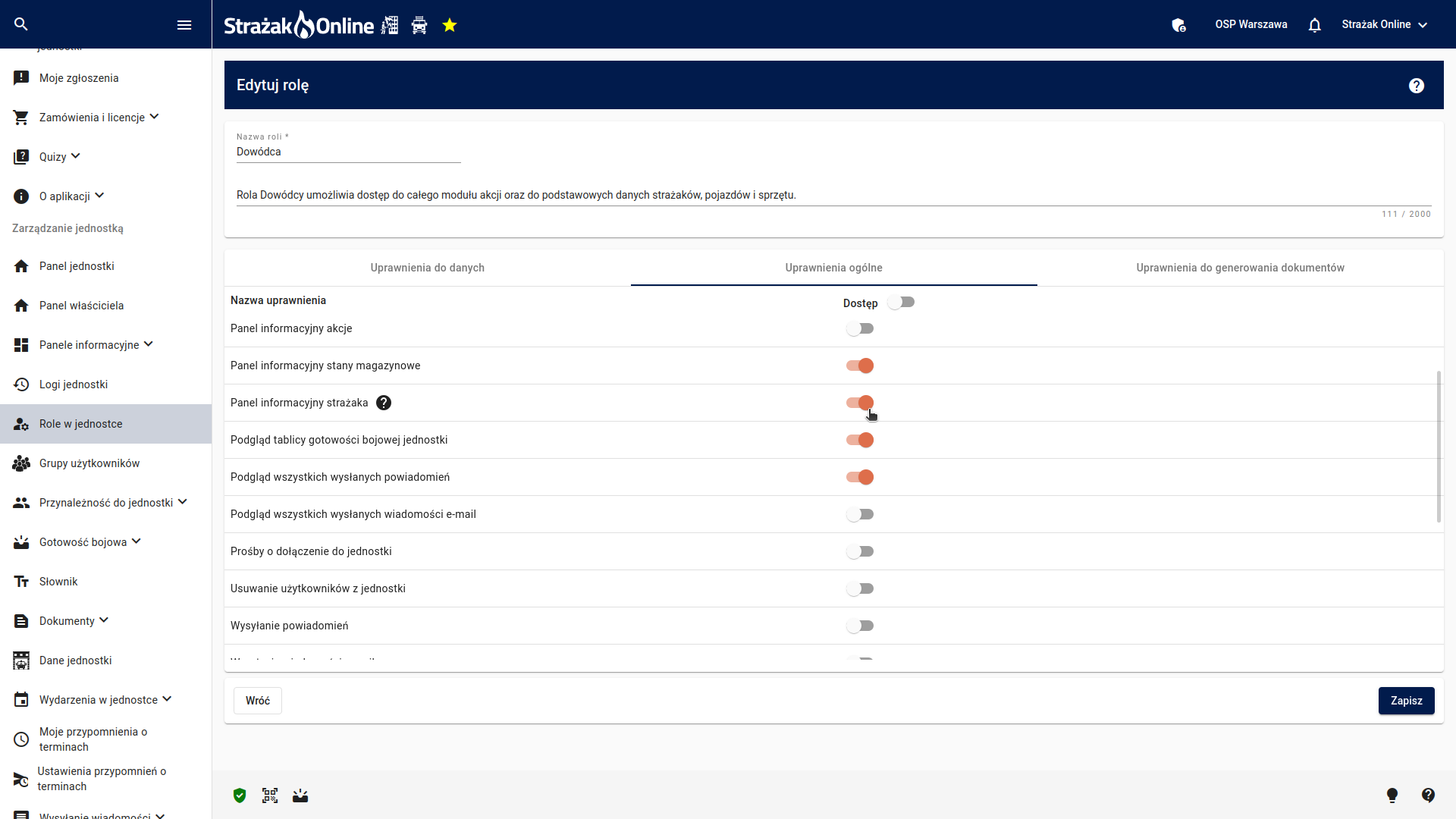Click the permissions list scrollbar
The height and width of the screenshot is (819, 1456).
click(1439, 447)
